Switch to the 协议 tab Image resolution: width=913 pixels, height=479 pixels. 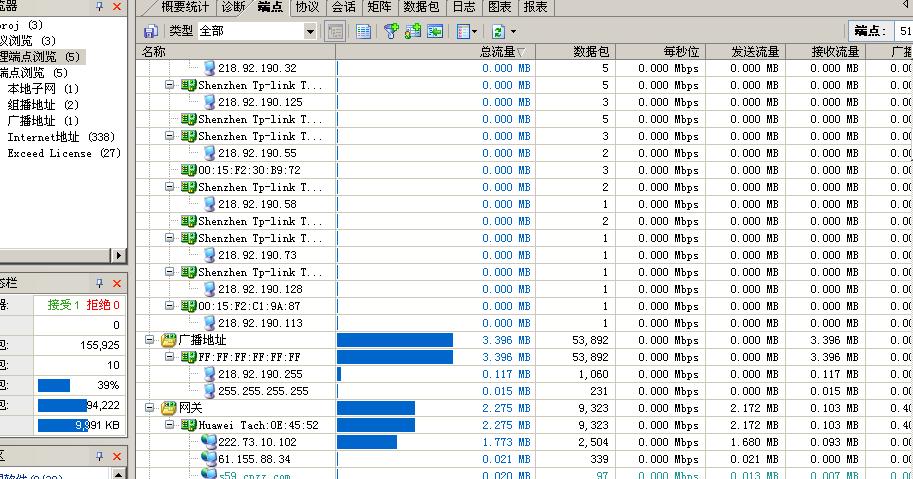[306, 7]
